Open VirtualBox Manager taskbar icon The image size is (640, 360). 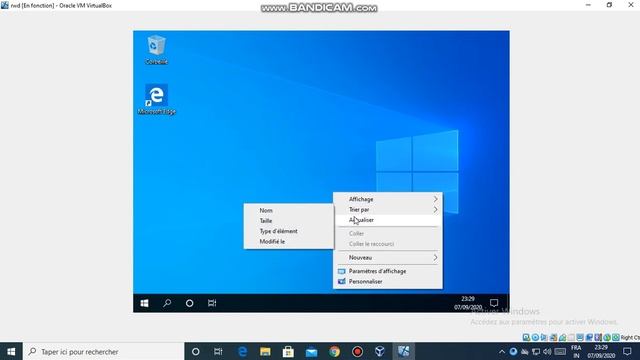380,351
